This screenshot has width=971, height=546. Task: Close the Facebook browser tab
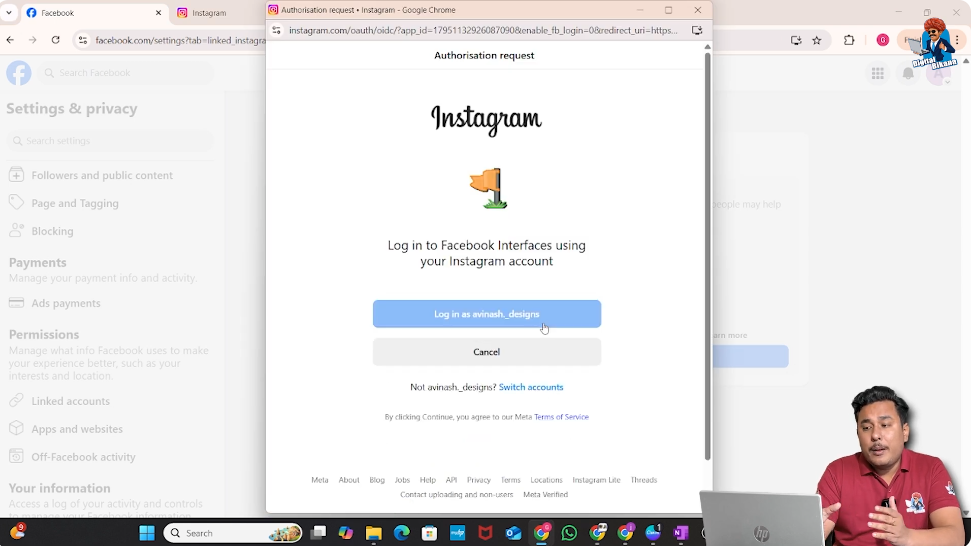pos(158,13)
